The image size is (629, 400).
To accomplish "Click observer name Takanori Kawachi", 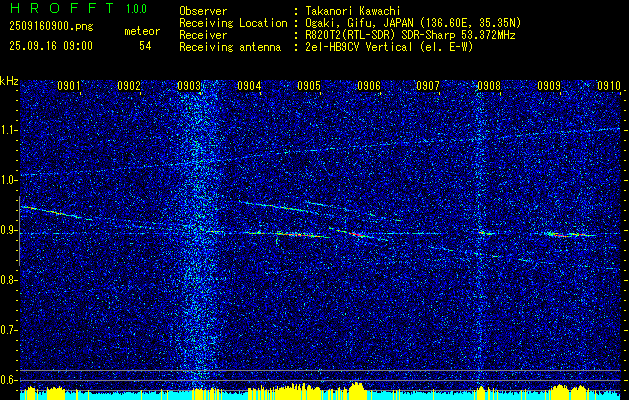I will coord(353,11).
